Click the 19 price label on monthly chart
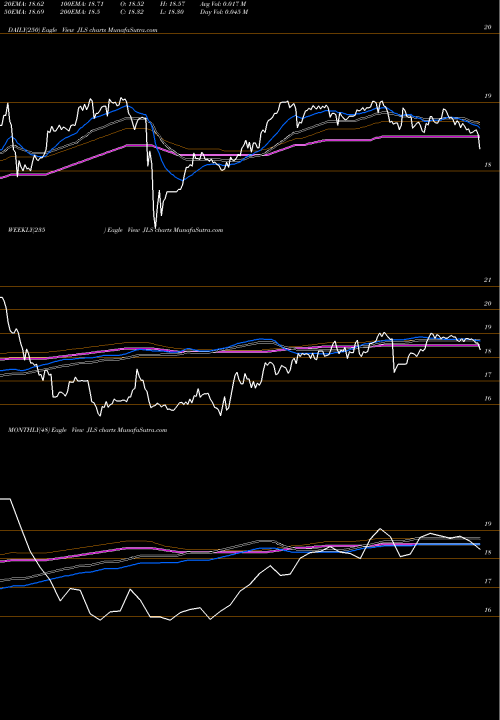 point(488,524)
